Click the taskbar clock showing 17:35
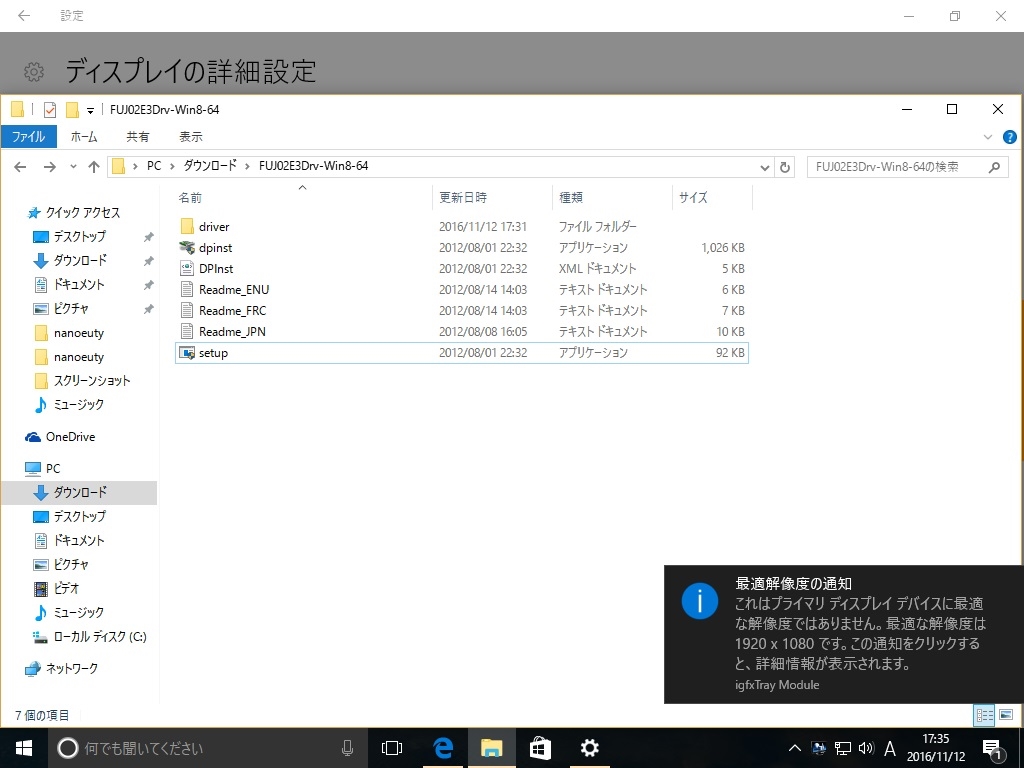The image size is (1024, 768). pos(936,748)
